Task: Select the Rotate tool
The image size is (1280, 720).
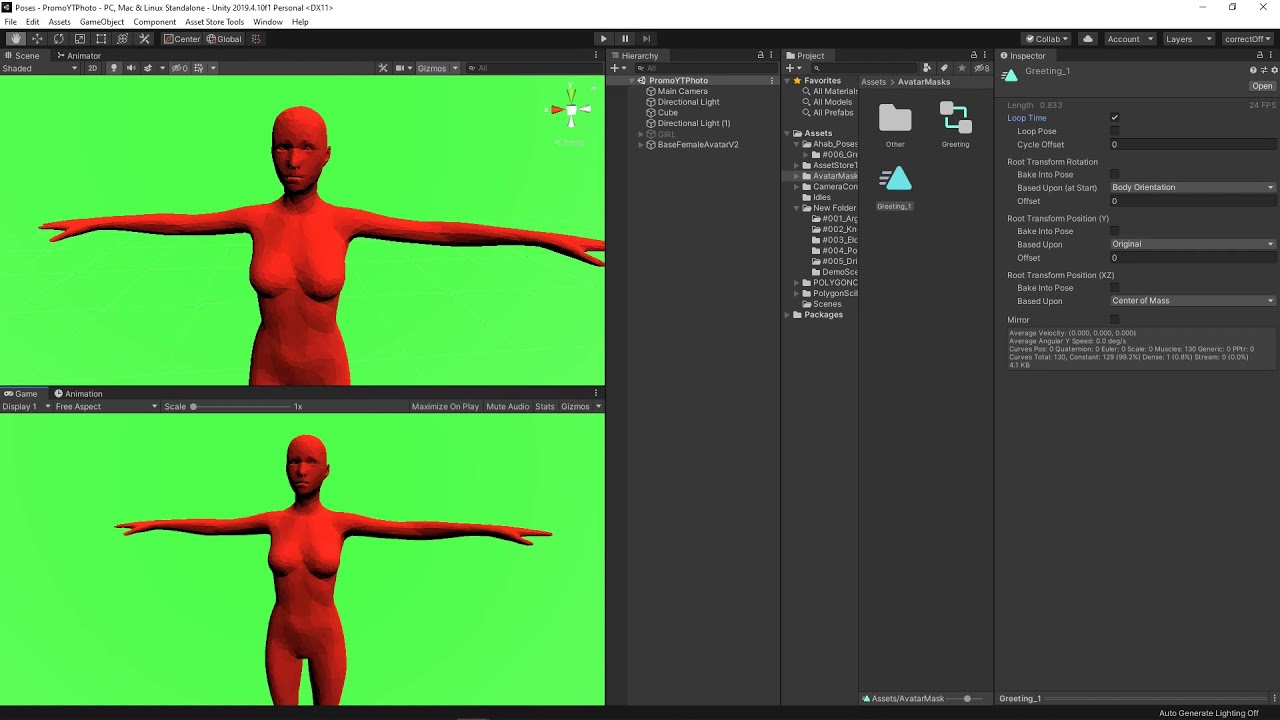Action: (x=59, y=39)
